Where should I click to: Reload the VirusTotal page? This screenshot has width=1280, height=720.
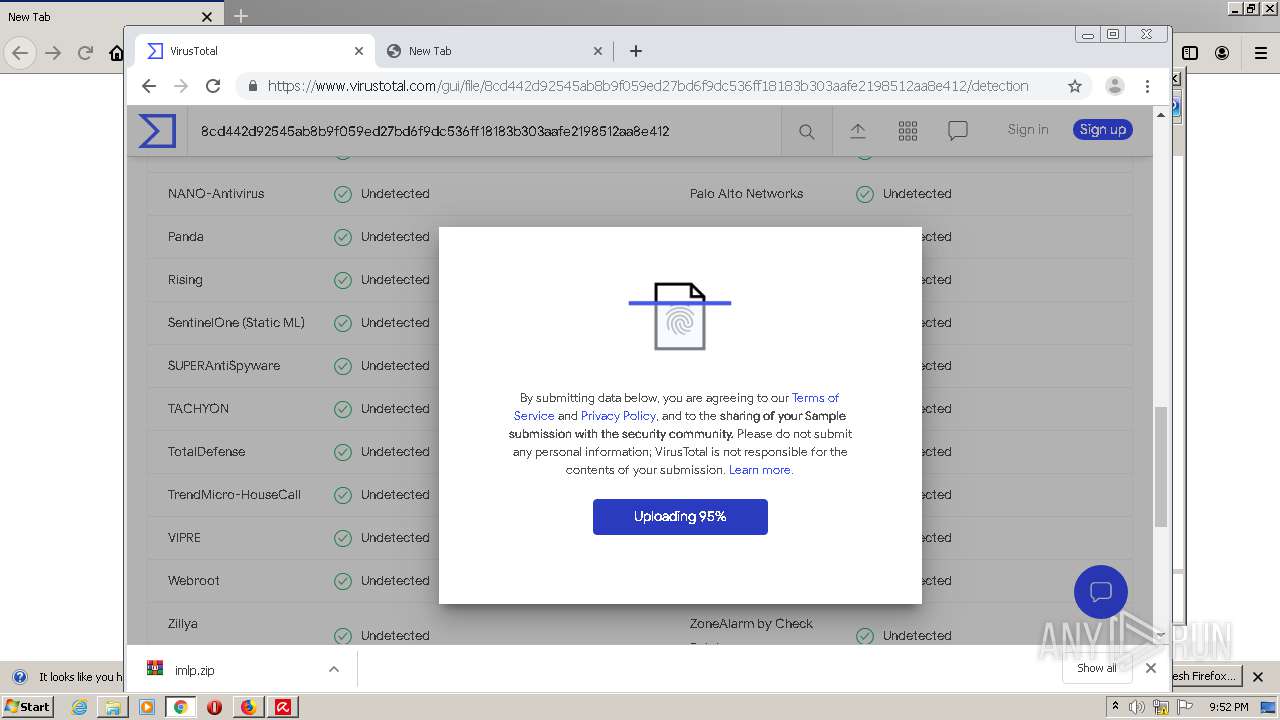click(x=213, y=86)
